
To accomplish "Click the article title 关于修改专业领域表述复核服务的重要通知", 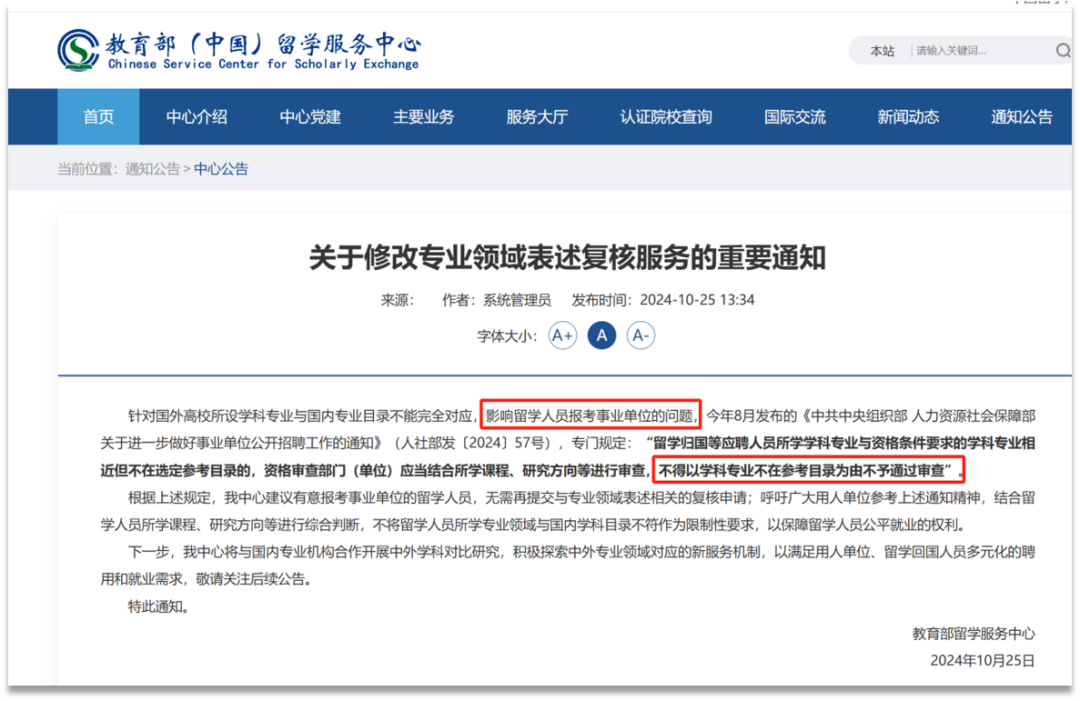I will (x=567, y=258).
